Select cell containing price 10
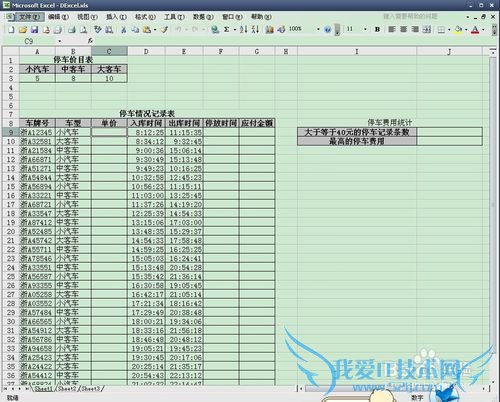Image resolution: width=500 pixels, height=402 pixels. (109, 78)
